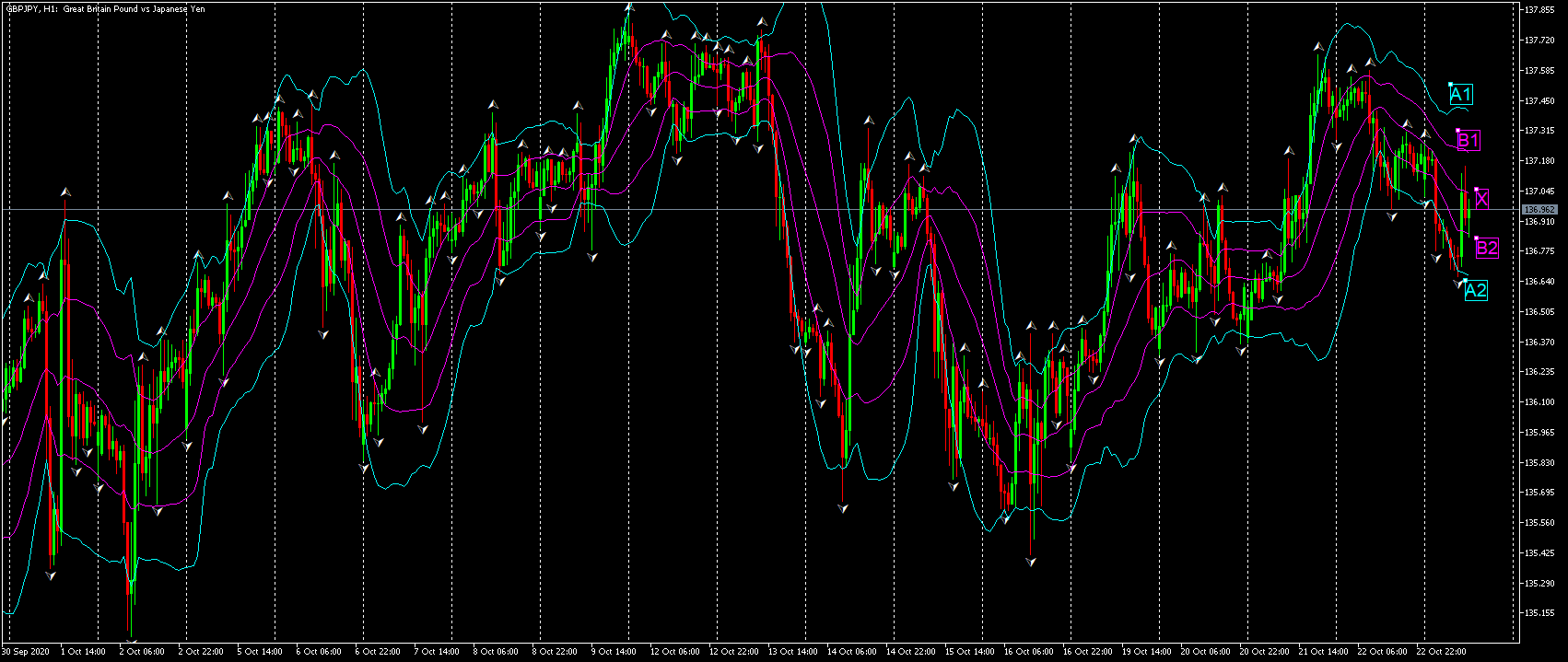The width and height of the screenshot is (1568, 662).
Task: Click the 13 Oct 14:00 time label
Action: click(794, 652)
